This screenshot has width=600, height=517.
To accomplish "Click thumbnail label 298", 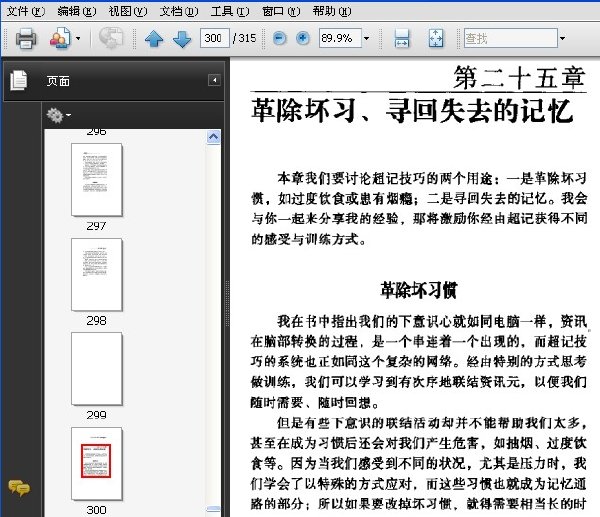I will coord(96,321).
